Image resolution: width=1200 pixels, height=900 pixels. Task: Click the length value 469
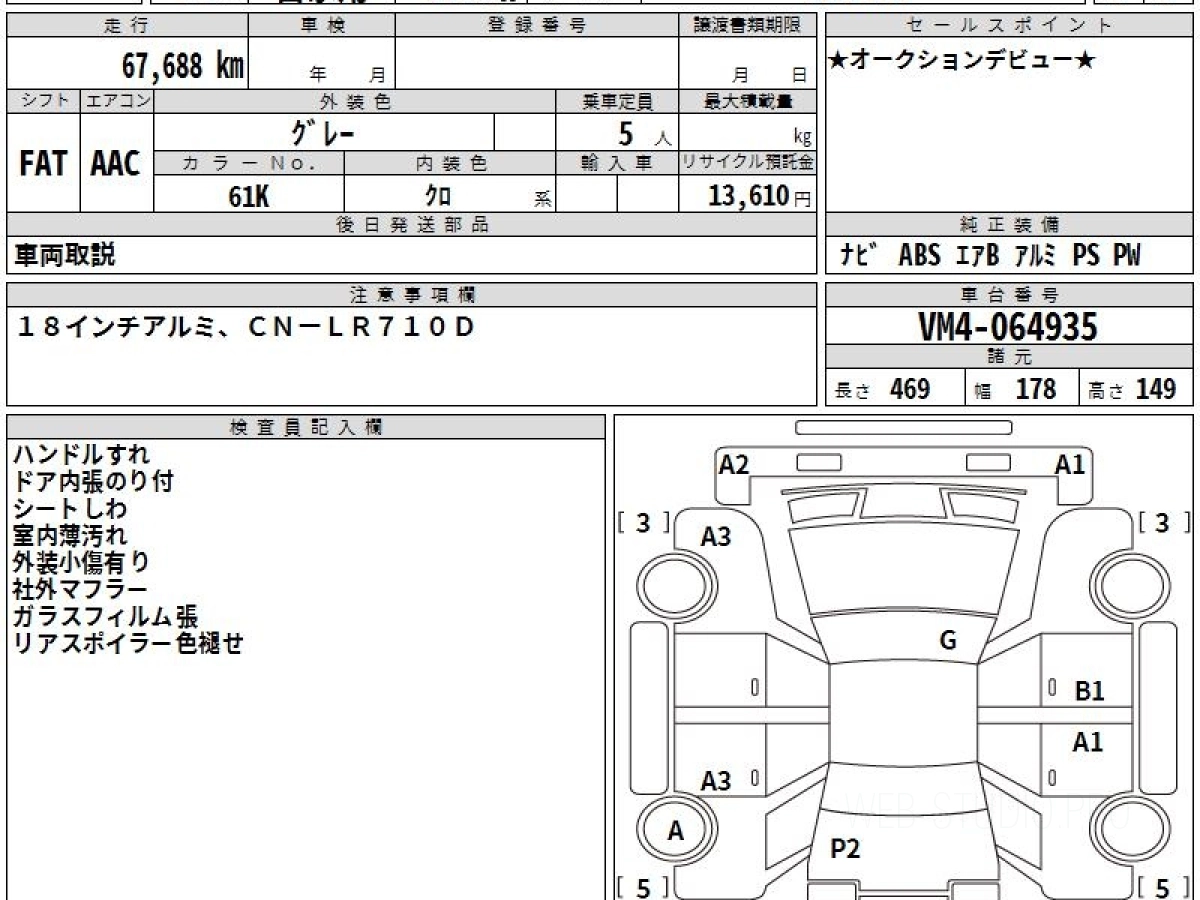pyautogui.click(x=910, y=389)
